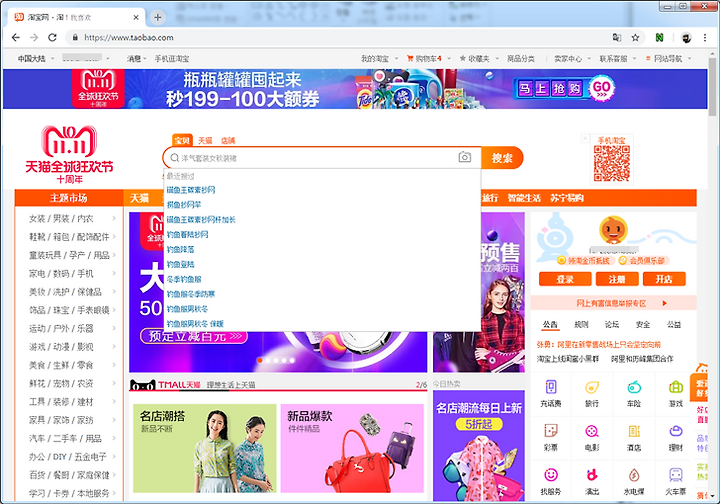Screen dimensions: 720x504
Task: Switch to the 公益 charity tab
Action: point(674,325)
